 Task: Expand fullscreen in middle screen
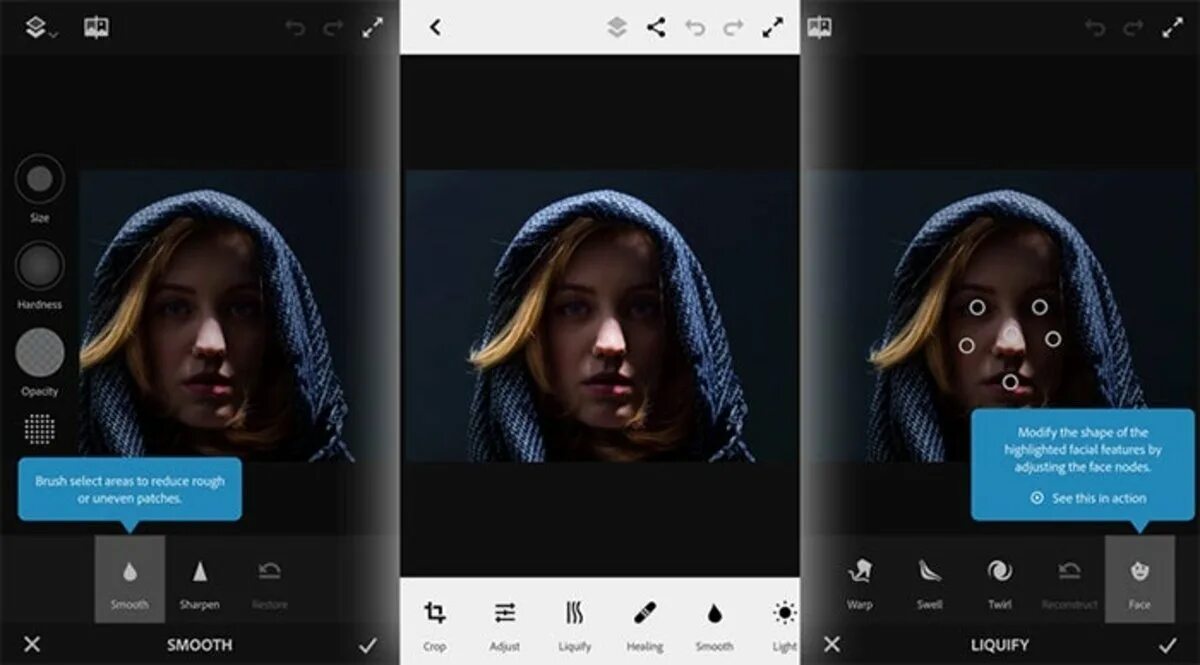[x=773, y=28]
